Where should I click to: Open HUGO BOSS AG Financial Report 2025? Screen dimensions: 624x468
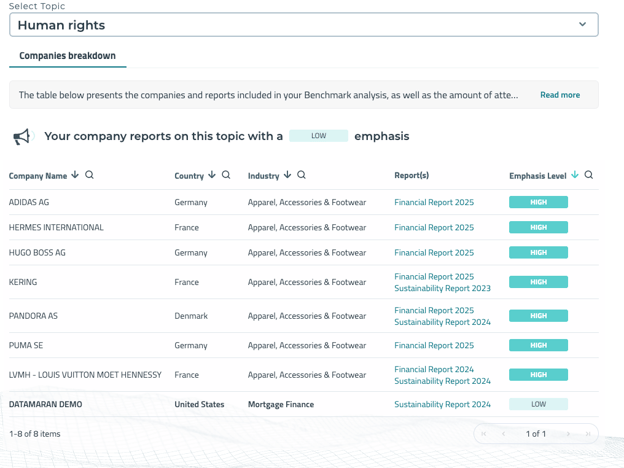pyautogui.click(x=434, y=253)
